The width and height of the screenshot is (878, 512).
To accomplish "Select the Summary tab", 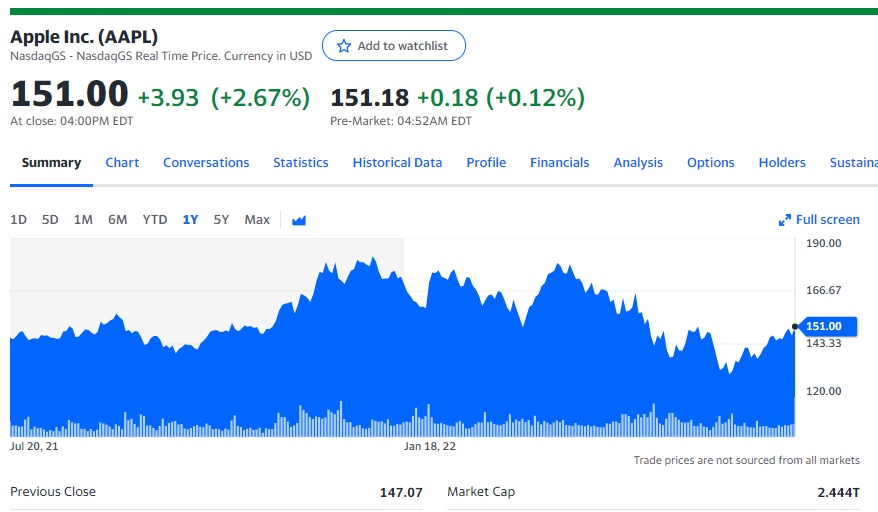I will pyautogui.click(x=52, y=162).
